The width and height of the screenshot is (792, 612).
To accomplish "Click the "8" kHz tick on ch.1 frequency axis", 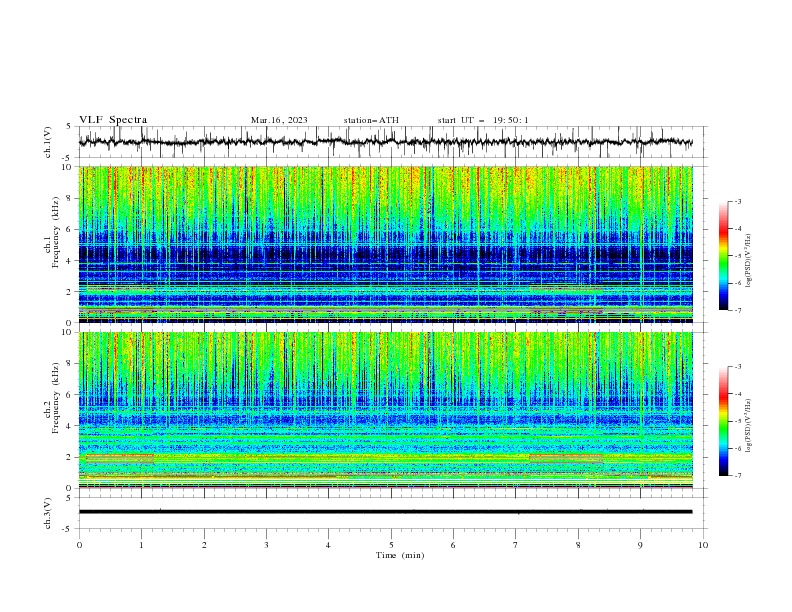I will click(x=70, y=198).
